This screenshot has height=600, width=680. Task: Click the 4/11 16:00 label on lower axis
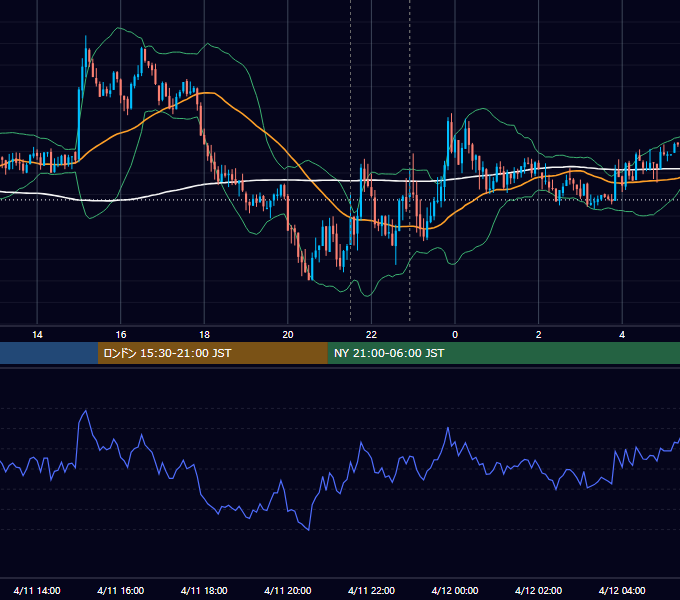[121, 590]
